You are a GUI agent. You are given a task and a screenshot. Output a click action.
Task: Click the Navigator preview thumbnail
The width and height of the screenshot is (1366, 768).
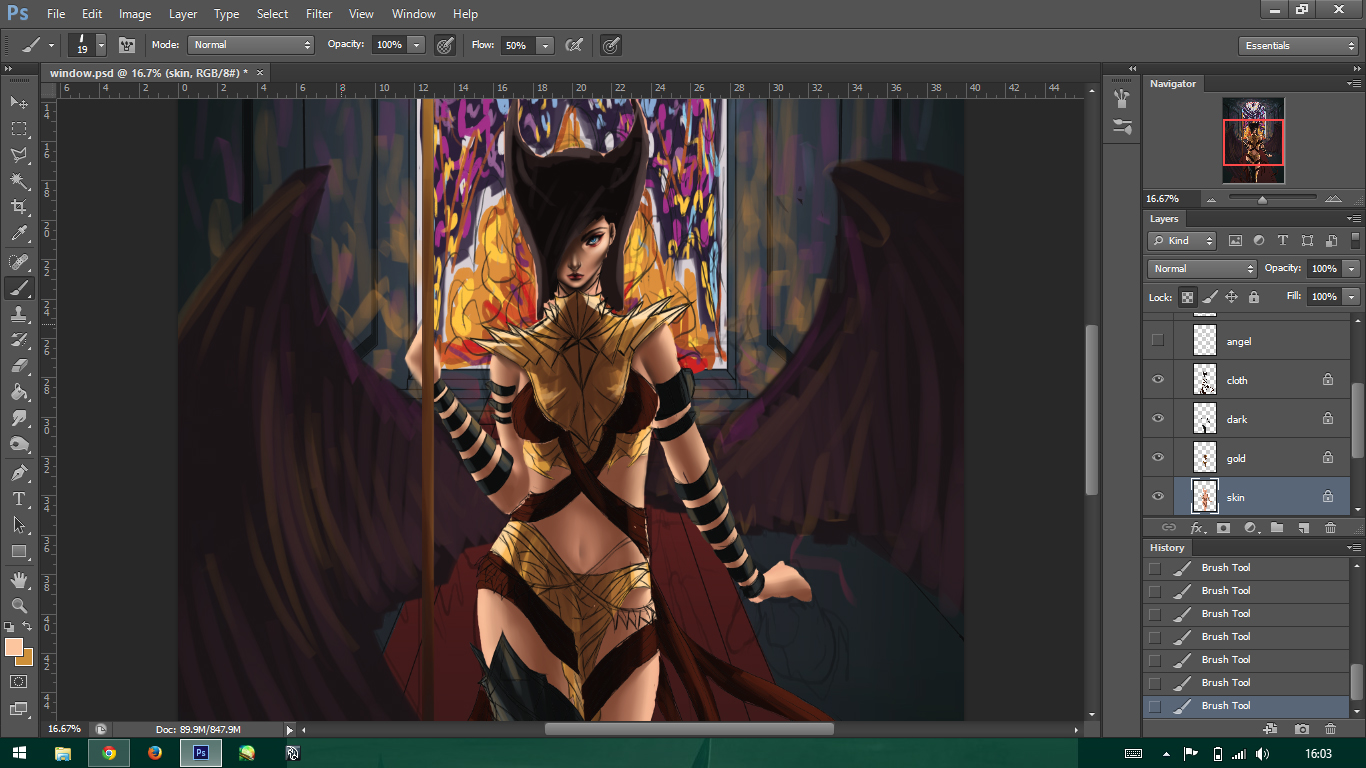(x=1253, y=140)
